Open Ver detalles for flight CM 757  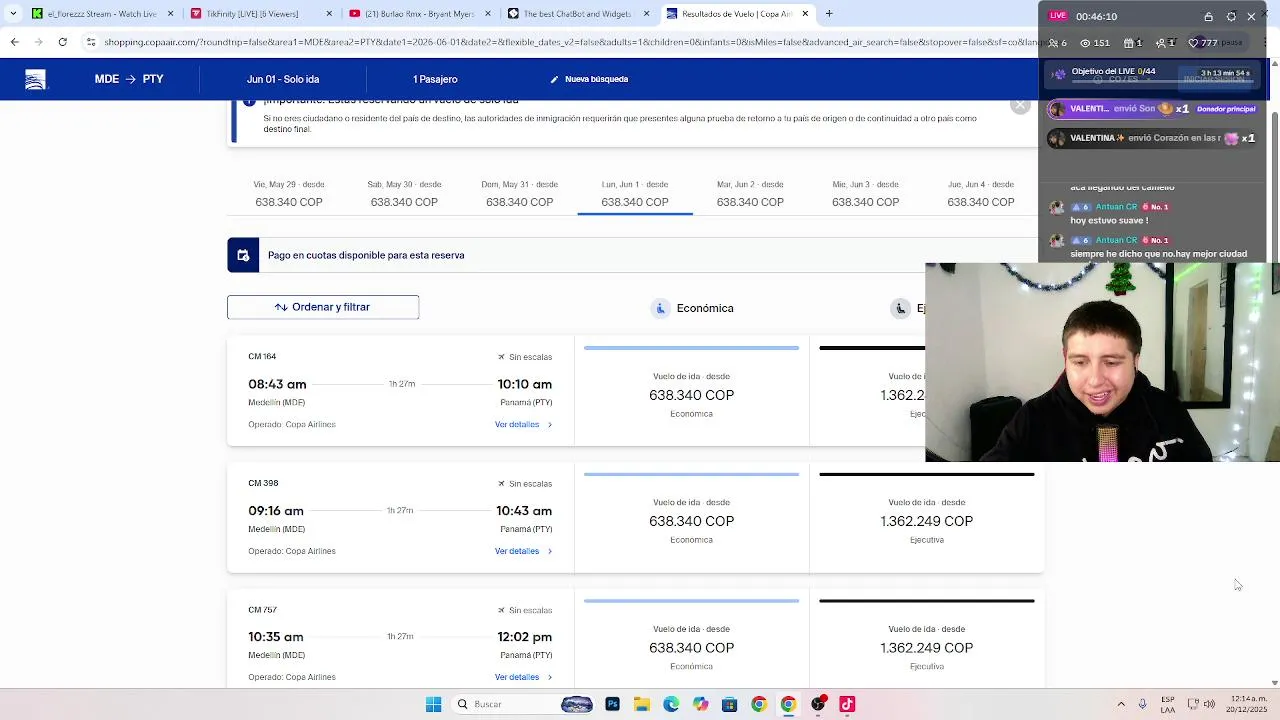pyautogui.click(x=523, y=677)
